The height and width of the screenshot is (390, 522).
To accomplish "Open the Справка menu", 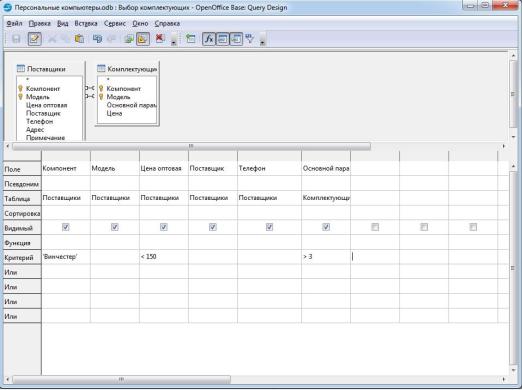I will click(x=167, y=23).
